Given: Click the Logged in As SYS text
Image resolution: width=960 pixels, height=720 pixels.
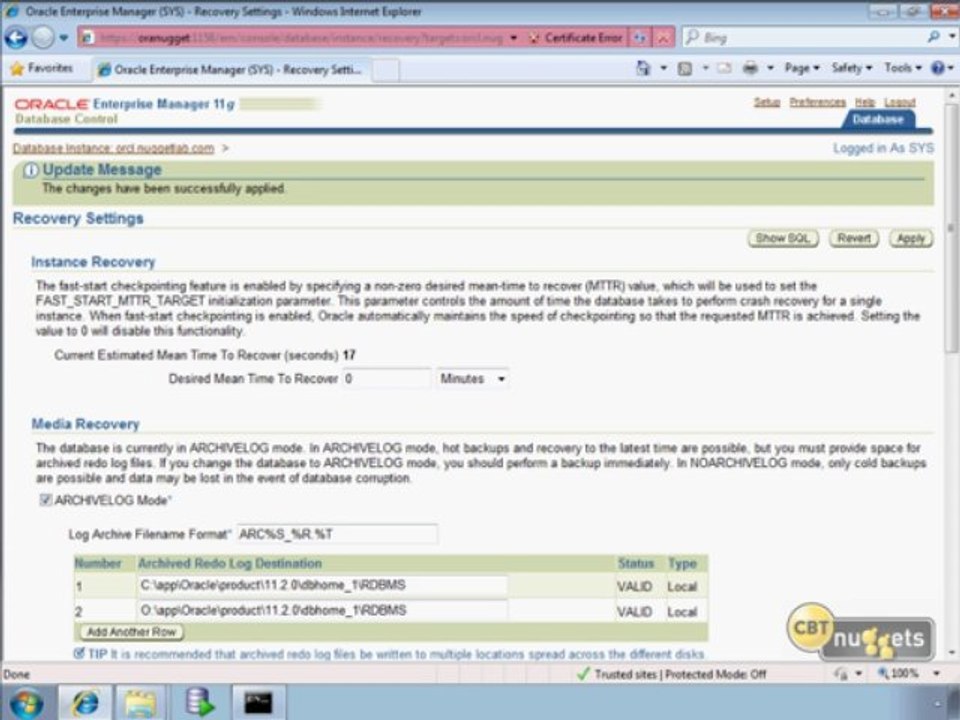Looking at the screenshot, I should coord(883,148).
